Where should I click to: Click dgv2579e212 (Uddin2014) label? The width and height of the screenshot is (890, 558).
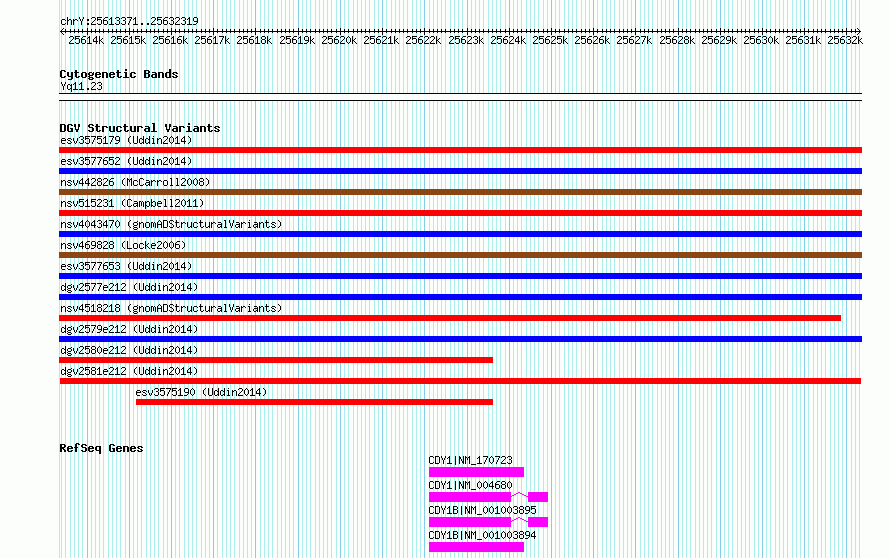tap(129, 329)
